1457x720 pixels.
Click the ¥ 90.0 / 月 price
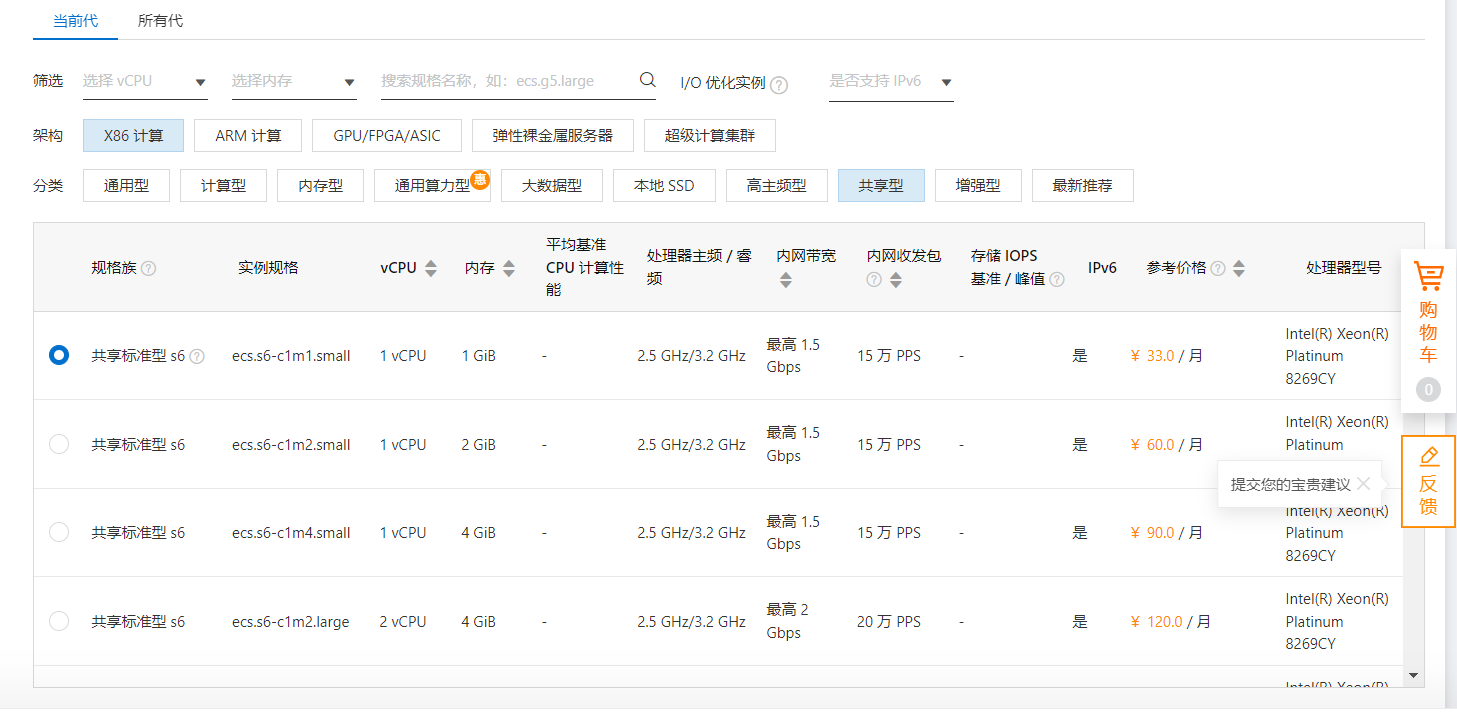point(1166,532)
